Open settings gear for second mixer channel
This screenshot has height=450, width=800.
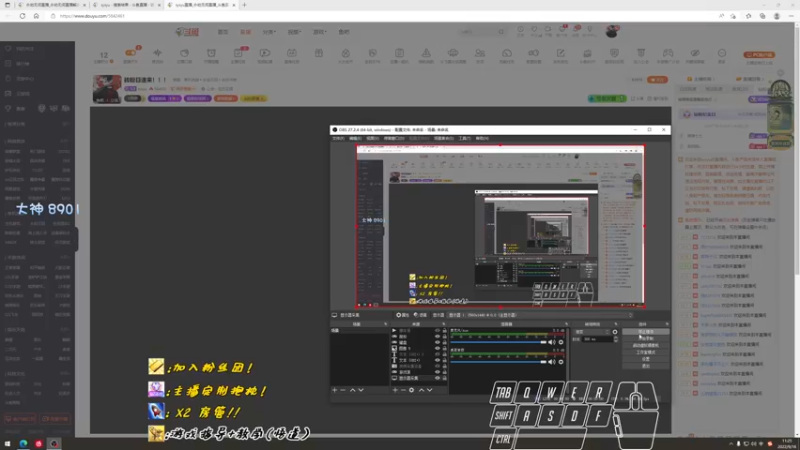[x=561, y=362]
